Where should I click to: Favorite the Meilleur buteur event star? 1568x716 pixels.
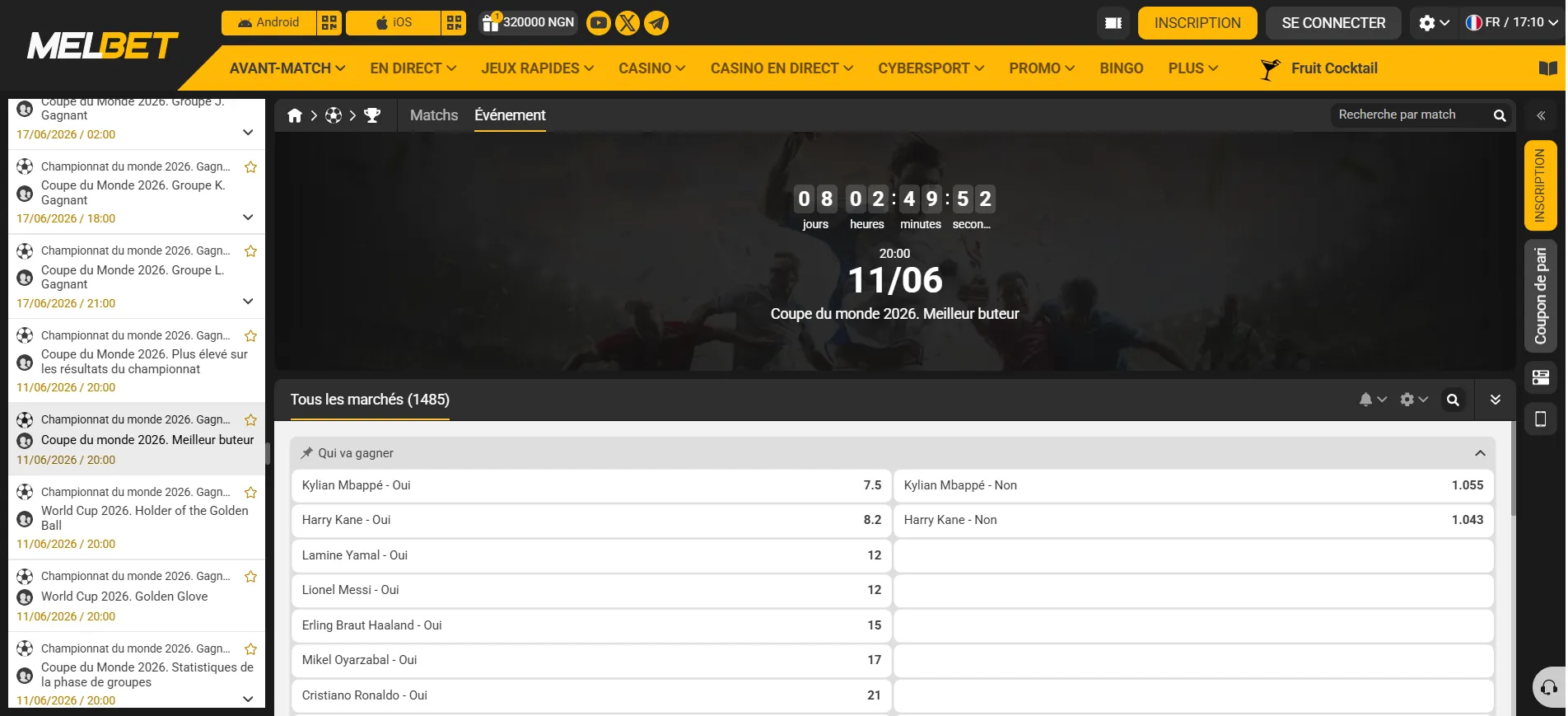pyautogui.click(x=251, y=420)
